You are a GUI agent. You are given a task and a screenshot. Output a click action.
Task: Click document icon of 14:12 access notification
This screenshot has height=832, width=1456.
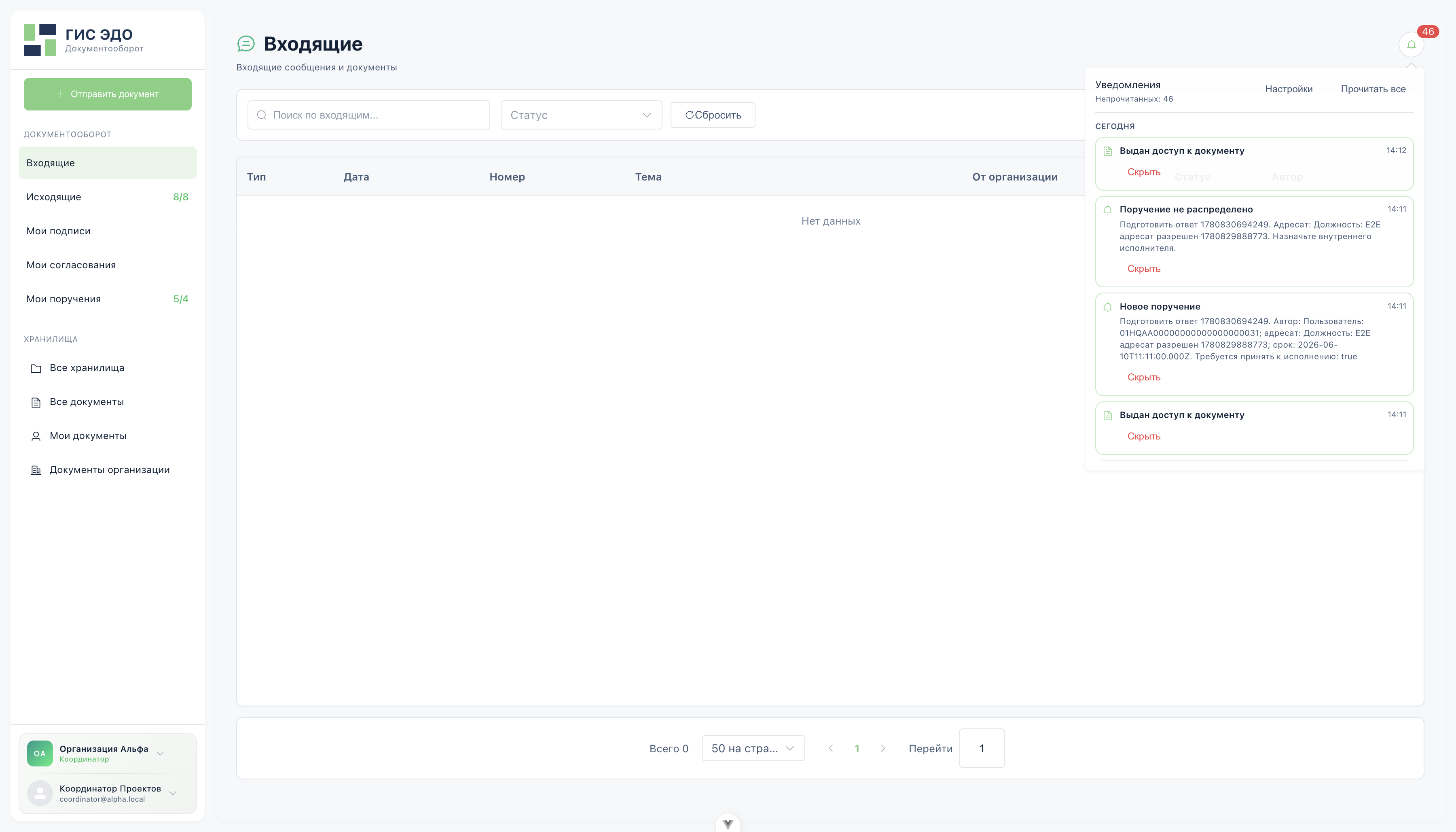[1108, 151]
